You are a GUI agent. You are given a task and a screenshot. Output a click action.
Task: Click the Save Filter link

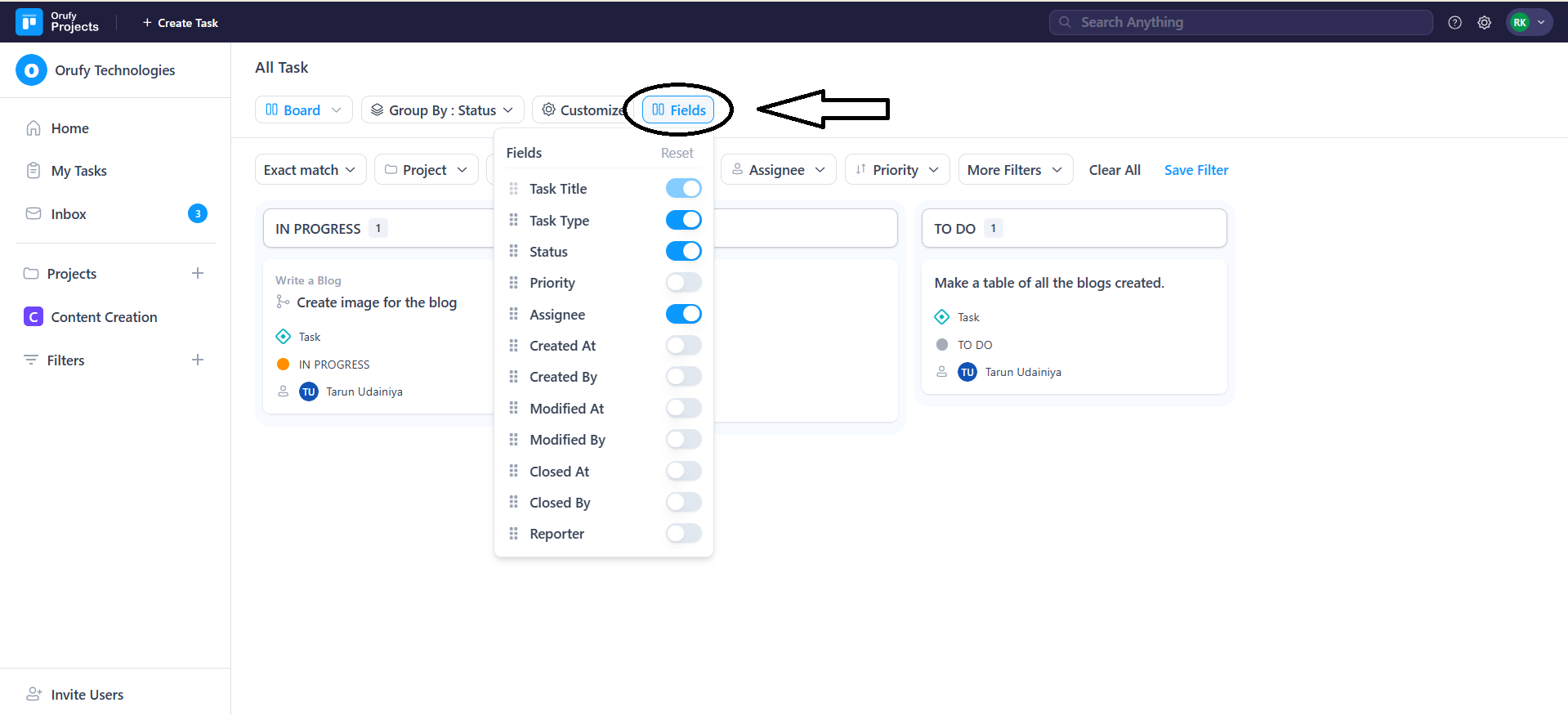pos(1195,170)
